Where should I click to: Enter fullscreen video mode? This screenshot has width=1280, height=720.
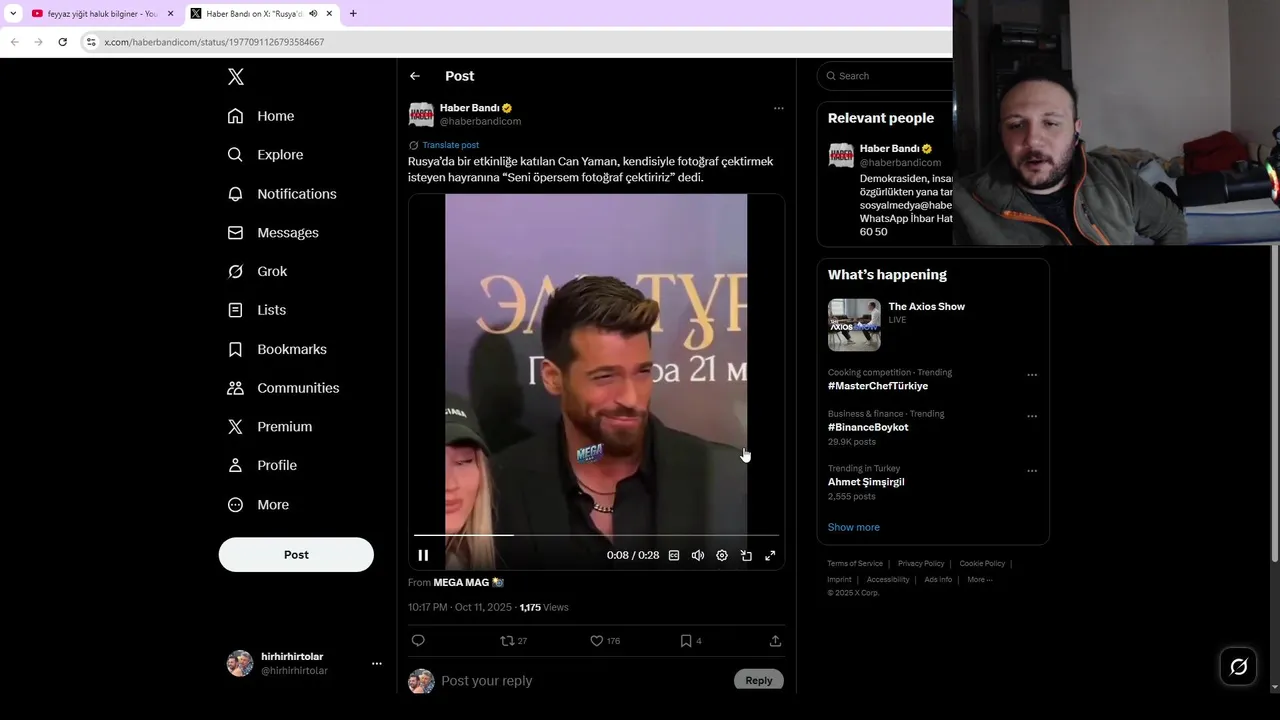770,556
